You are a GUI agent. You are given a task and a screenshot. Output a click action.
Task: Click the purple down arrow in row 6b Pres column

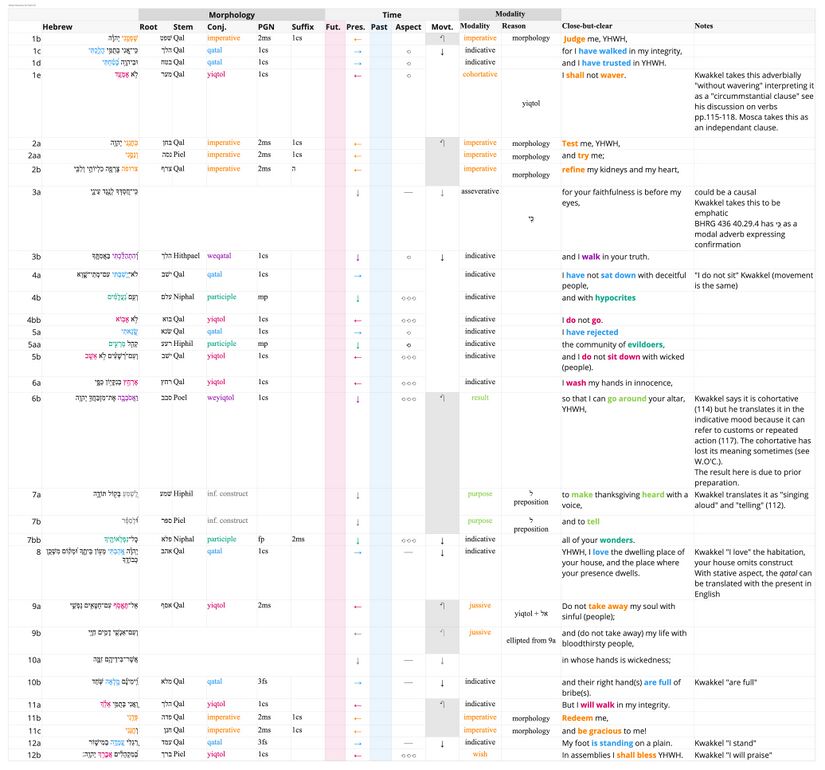pos(356,398)
